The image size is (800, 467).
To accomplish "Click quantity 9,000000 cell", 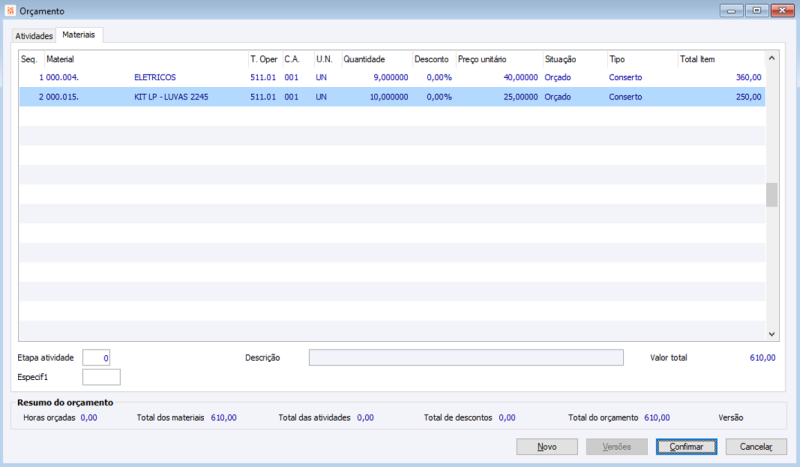I will coord(391,78).
